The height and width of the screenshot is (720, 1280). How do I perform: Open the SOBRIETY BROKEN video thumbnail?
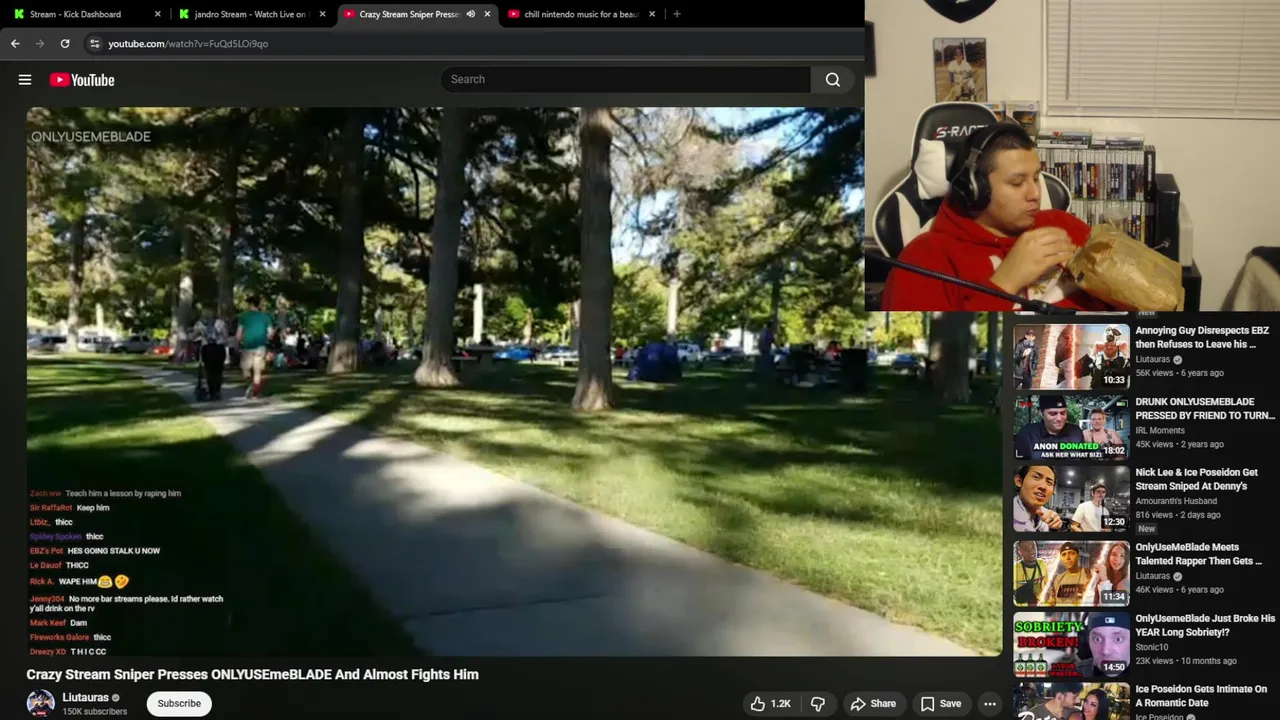tap(1071, 644)
